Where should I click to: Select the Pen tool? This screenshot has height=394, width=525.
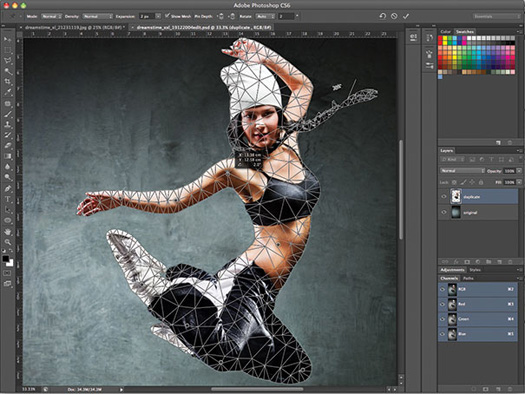(x=7, y=189)
